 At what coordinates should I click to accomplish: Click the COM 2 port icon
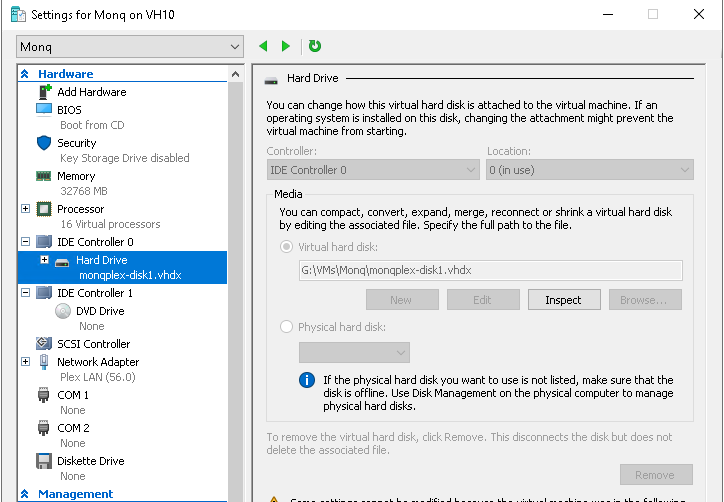(x=43, y=428)
